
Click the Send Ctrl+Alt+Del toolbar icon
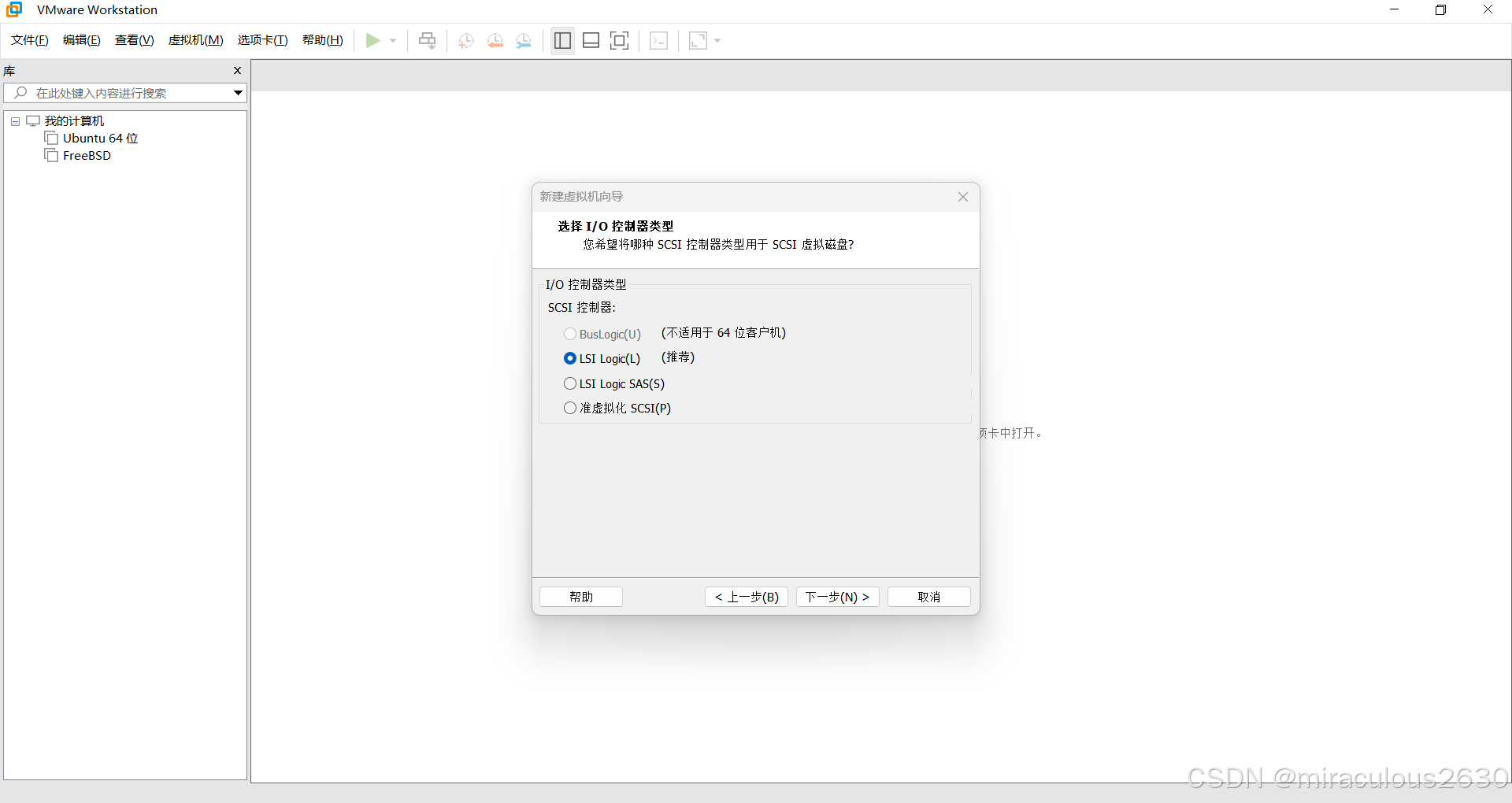tap(427, 40)
